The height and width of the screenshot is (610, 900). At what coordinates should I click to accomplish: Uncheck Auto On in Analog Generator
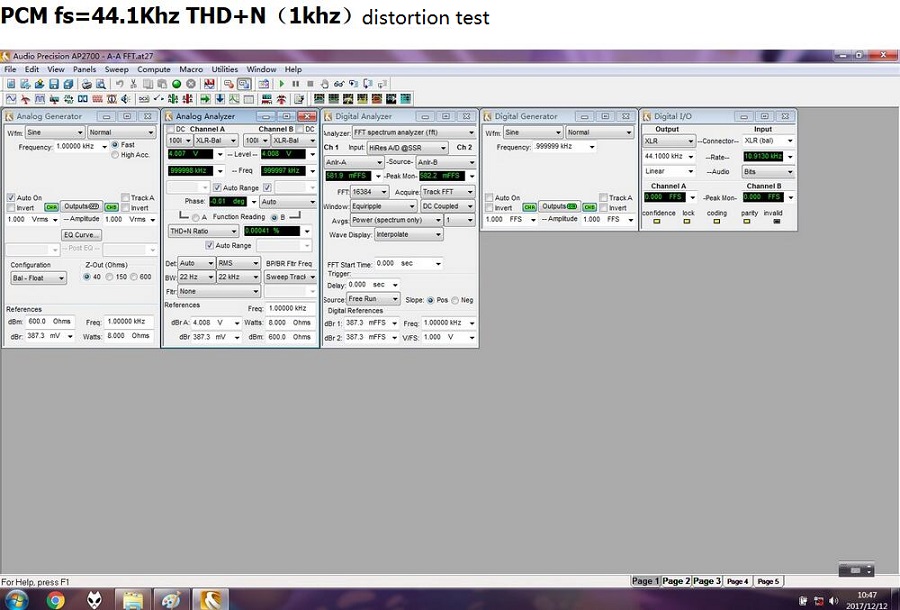coord(11,198)
